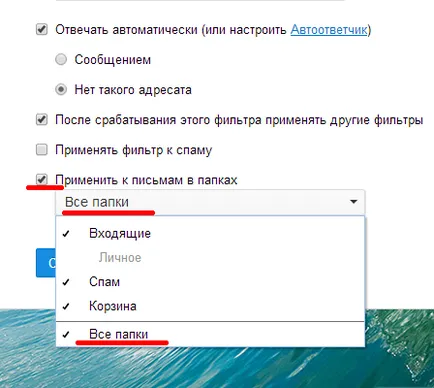Enable 'Применять фильтр к спаму' checkbox

click(x=42, y=149)
